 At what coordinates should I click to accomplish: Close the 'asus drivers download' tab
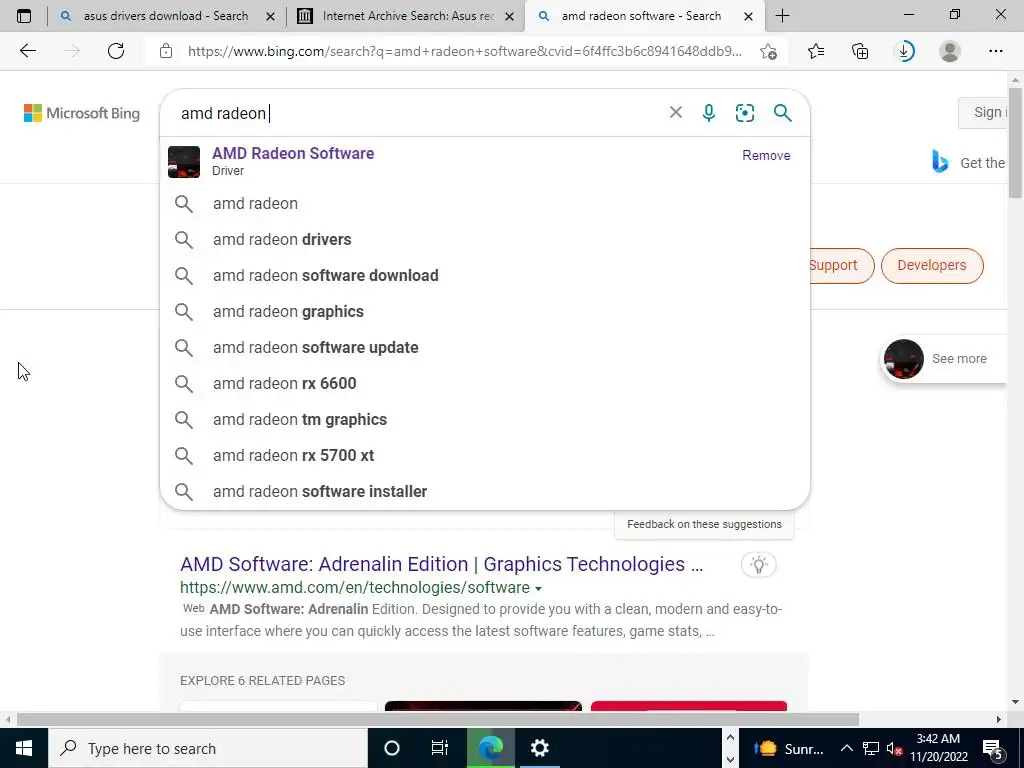point(270,16)
